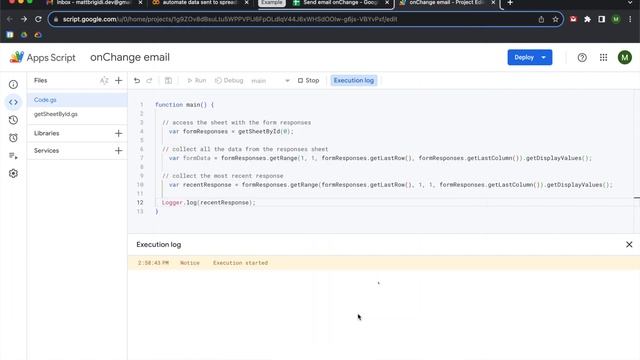This screenshot has width=640, height=360.
Task: Bookmark this page with star icon
Action: click(x=555, y=19)
